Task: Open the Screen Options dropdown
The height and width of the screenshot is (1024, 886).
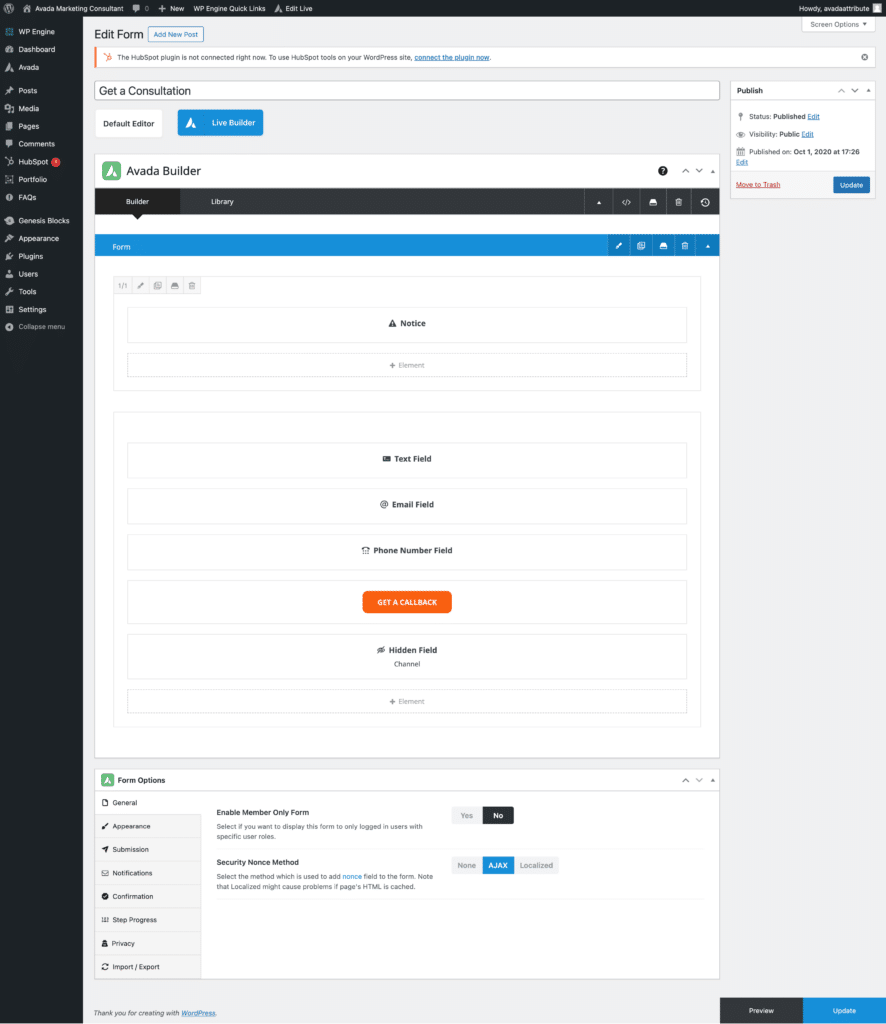Action: (838, 23)
